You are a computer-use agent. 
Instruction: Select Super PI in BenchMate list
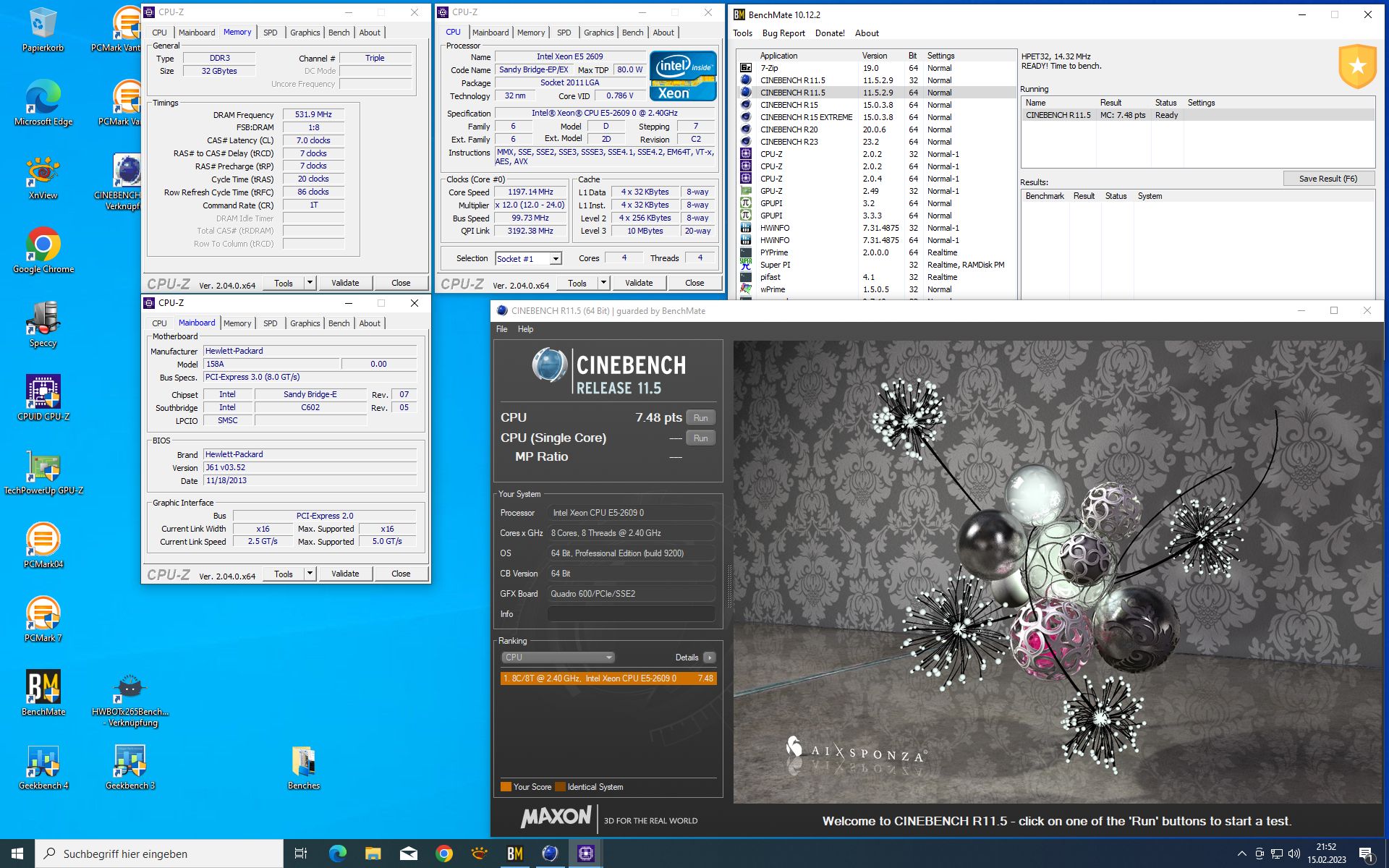tap(877, 265)
